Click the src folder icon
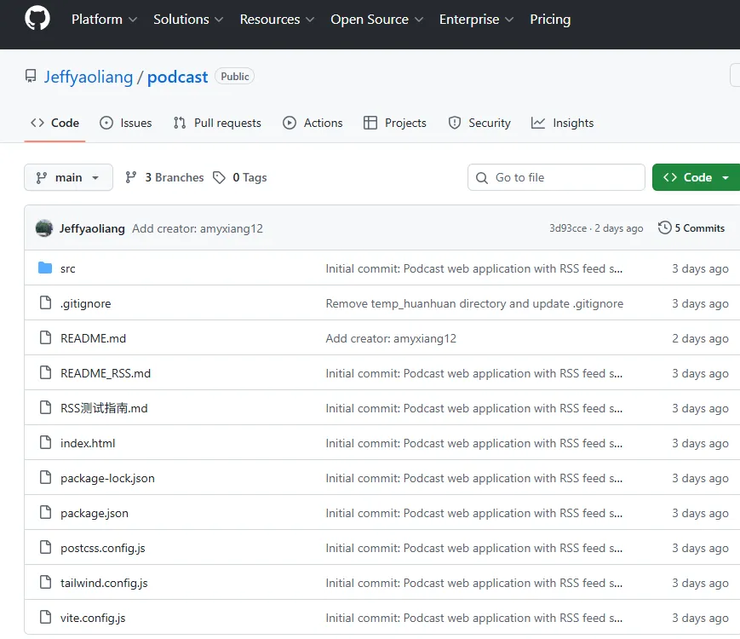Viewport: 740px width, 639px height. (44, 268)
